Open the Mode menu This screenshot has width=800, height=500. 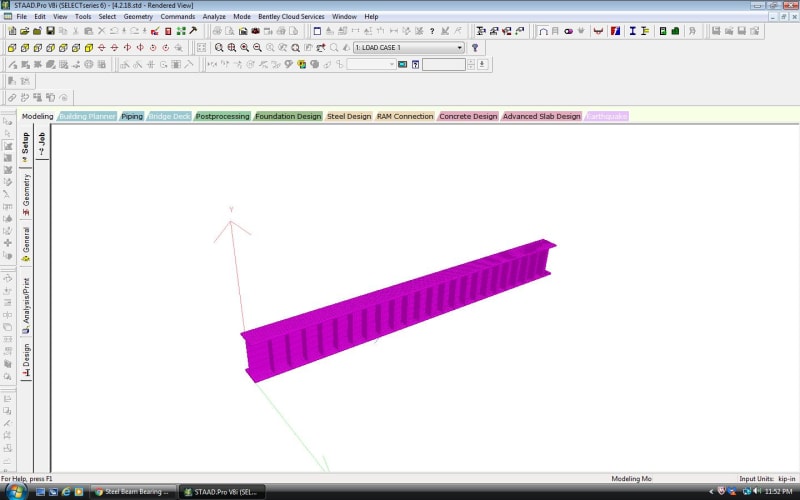click(242, 17)
